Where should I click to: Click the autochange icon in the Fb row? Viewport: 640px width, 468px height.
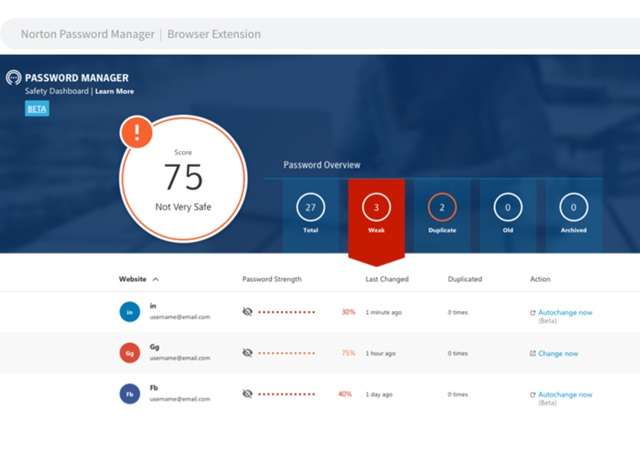coord(533,395)
